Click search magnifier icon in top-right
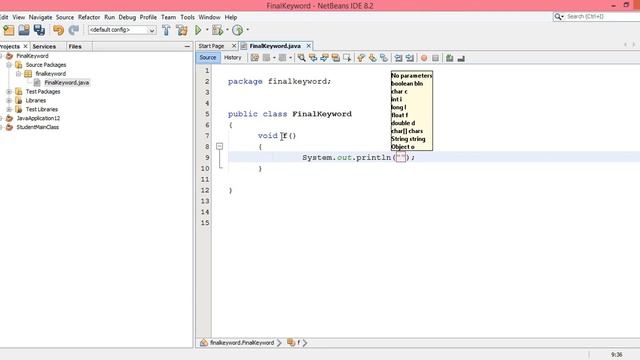 click(558, 16)
